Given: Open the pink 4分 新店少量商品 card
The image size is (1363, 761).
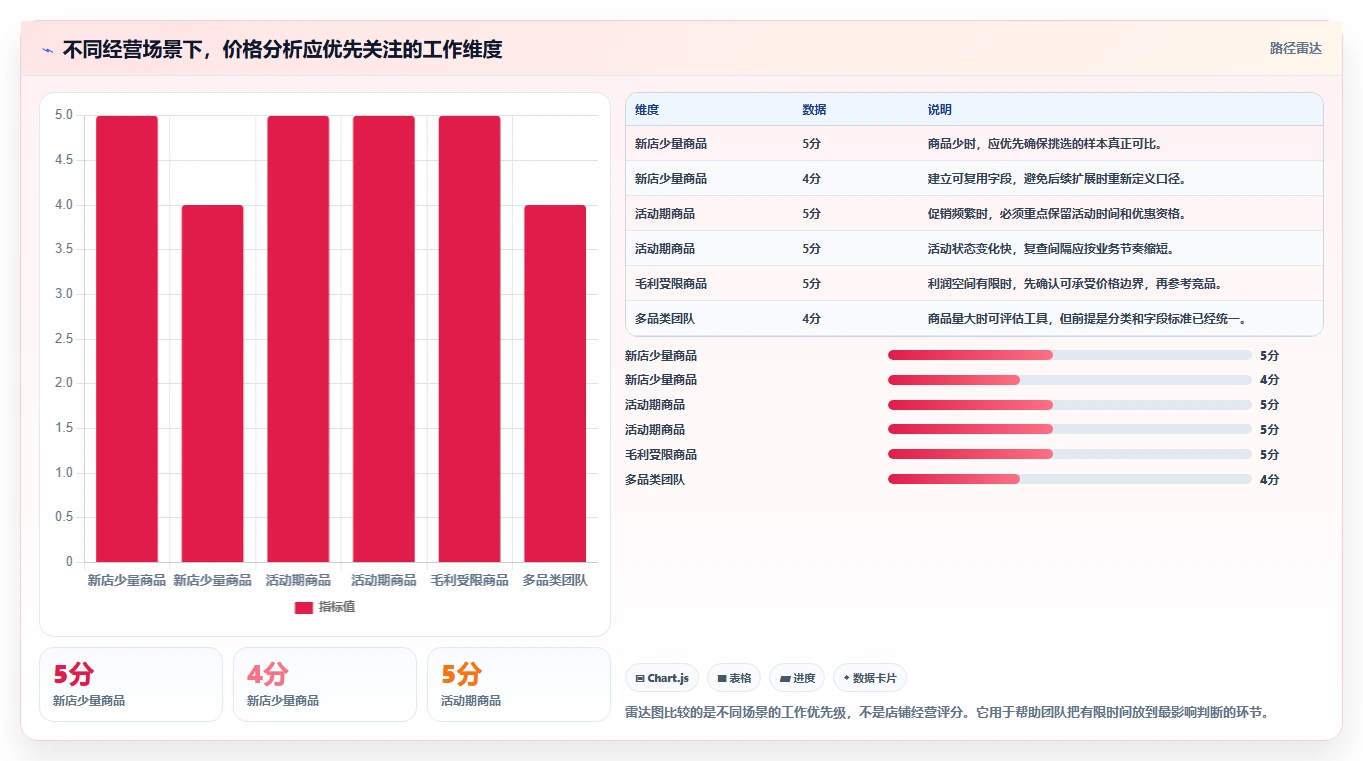Looking at the screenshot, I should (x=325, y=684).
